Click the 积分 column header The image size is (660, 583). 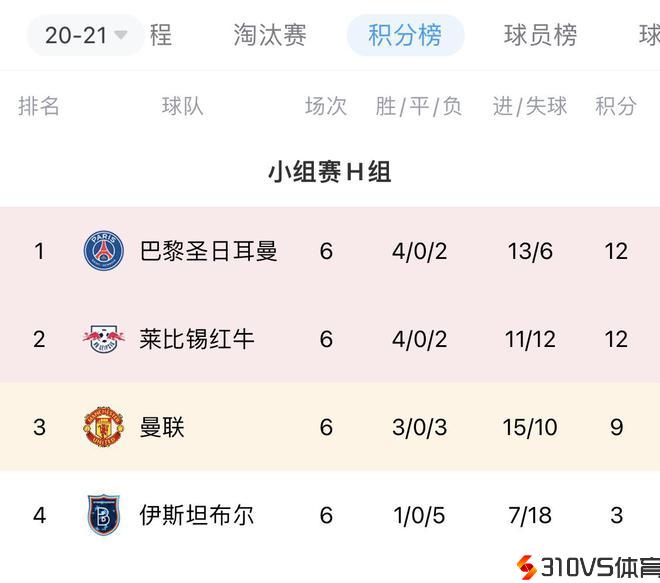[x=615, y=106]
